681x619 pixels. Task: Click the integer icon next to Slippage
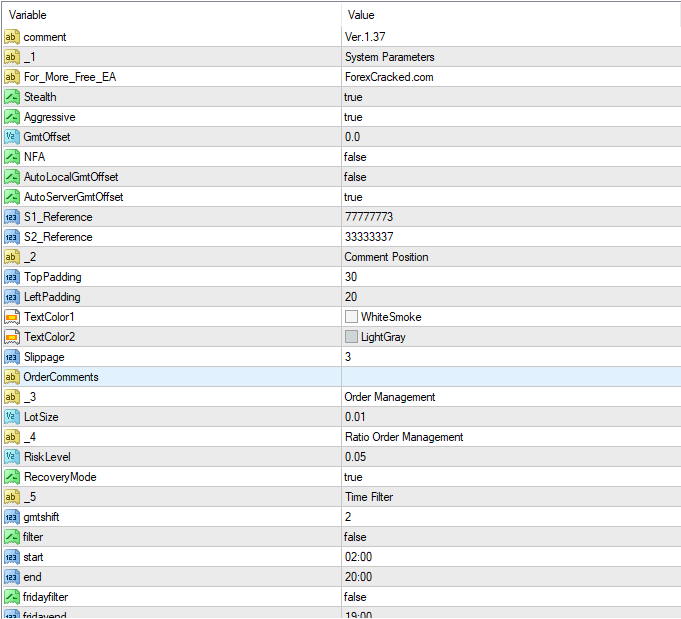12,357
